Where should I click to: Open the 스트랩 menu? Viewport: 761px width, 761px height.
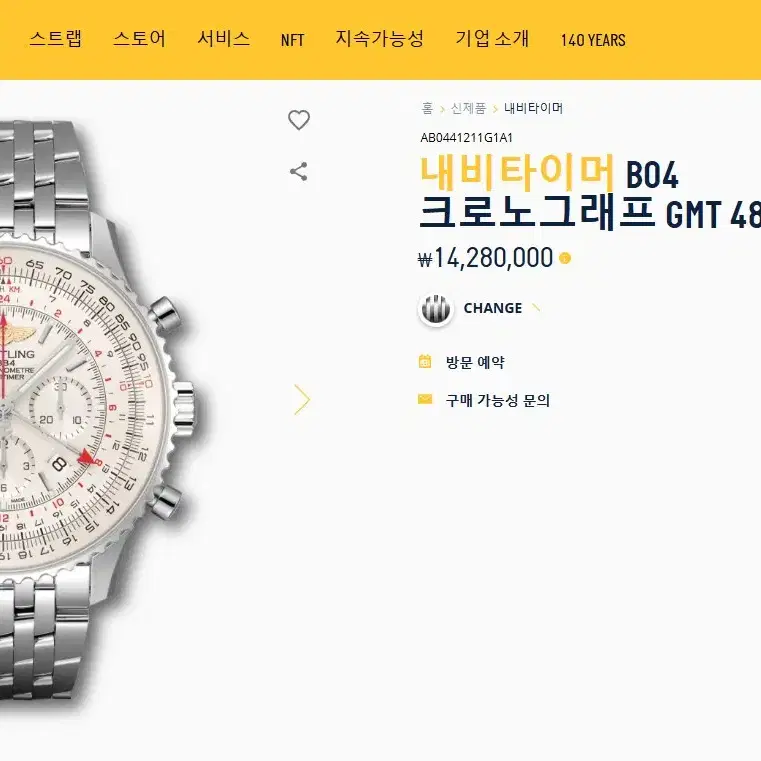(56, 39)
